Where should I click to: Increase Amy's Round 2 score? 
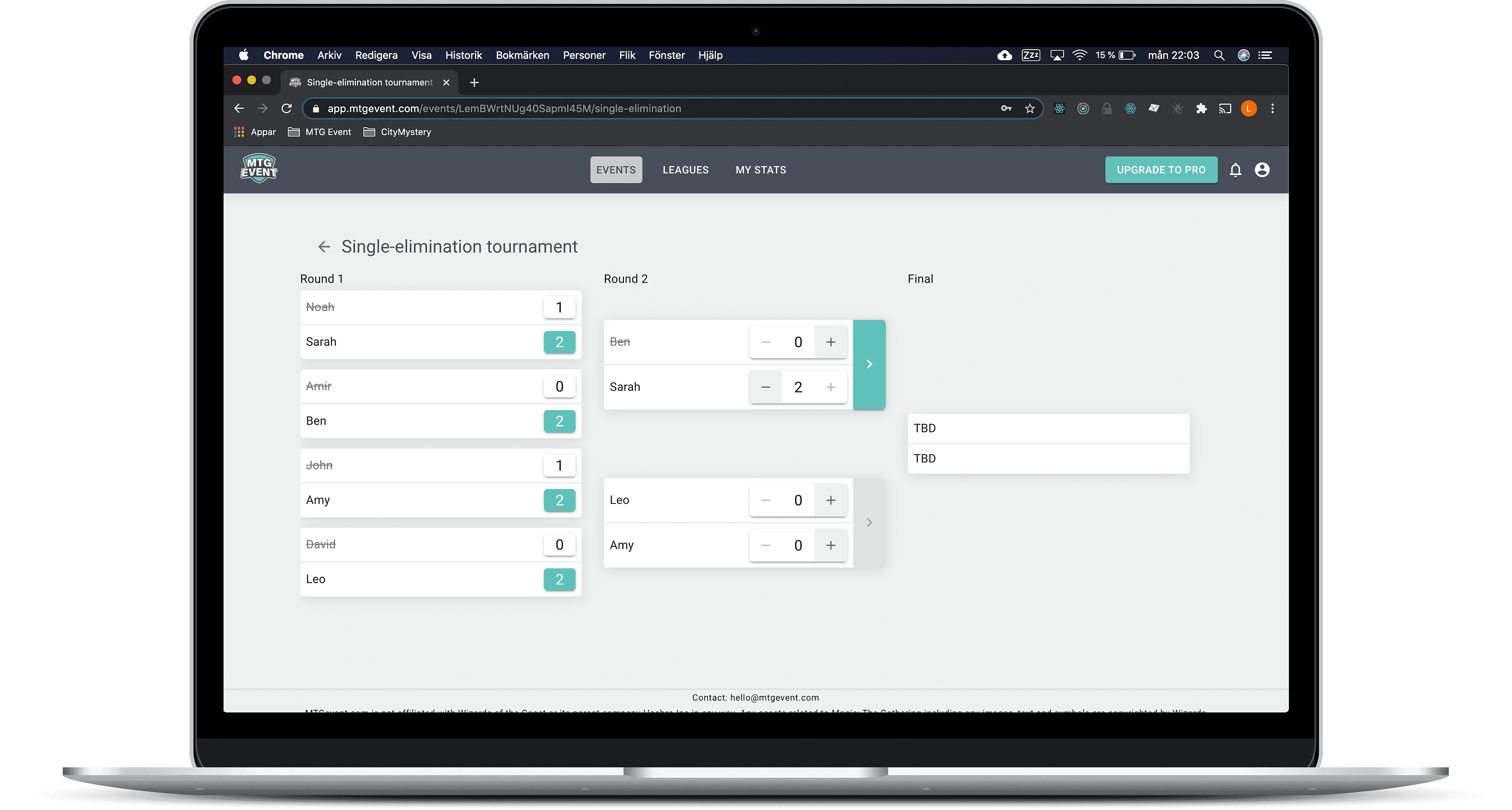[831, 546]
